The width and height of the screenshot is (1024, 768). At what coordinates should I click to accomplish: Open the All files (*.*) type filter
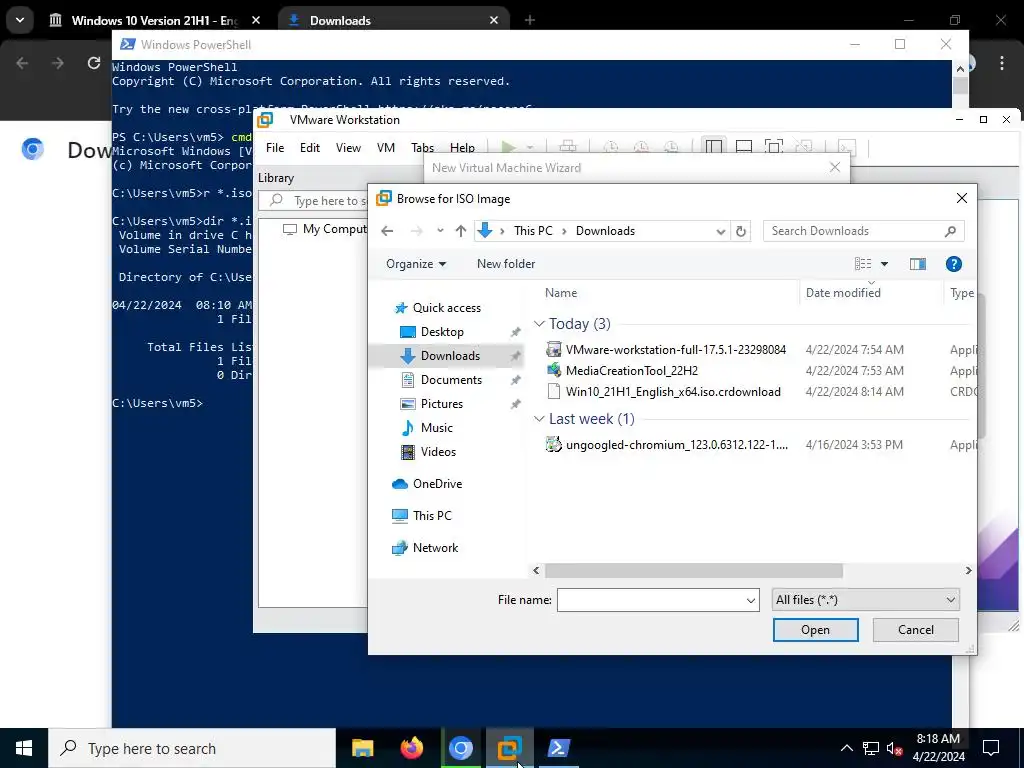coord(865,600)
